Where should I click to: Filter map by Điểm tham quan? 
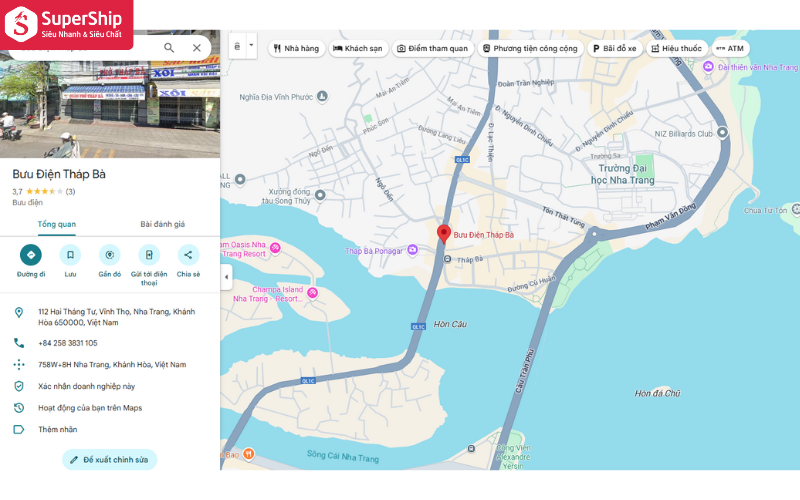pyautogui.click(x=433, y=48)
